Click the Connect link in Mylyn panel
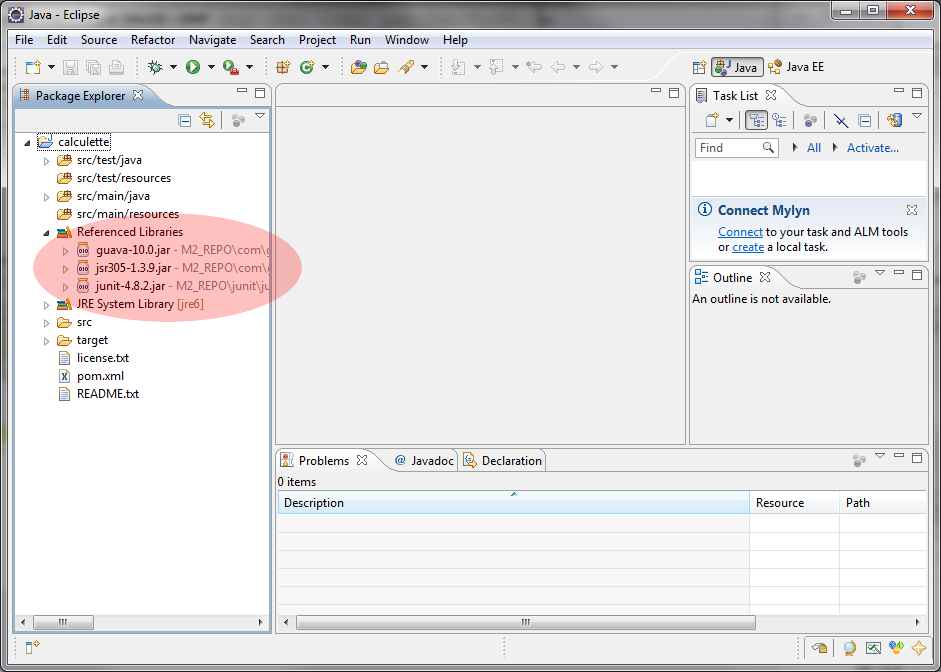Screen dimensions: 941x672 point(740,231)
